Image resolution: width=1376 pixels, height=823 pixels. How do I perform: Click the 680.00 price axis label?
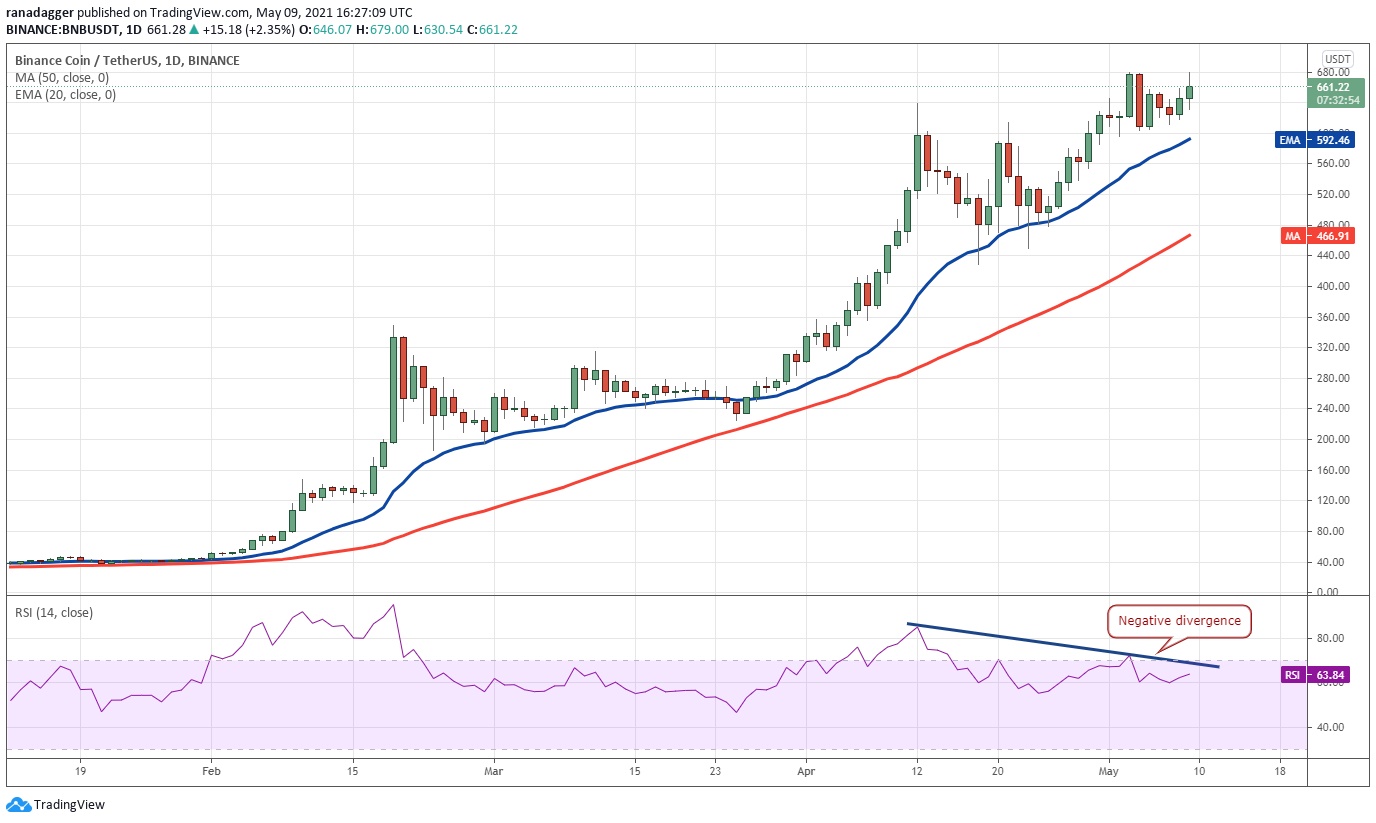point(1333,72)
